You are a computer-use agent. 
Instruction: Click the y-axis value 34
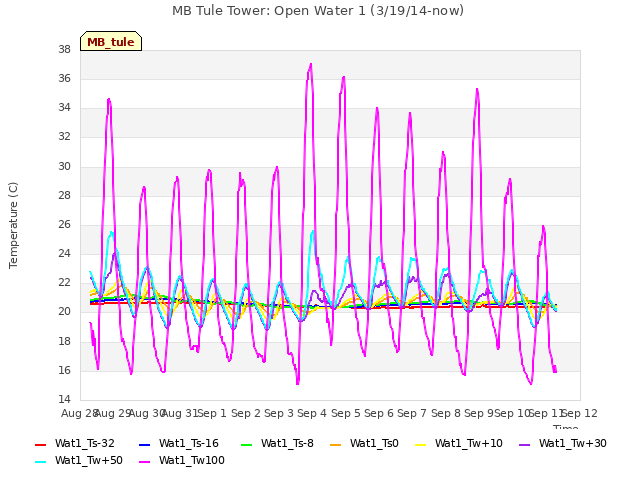tap(64, 108)
